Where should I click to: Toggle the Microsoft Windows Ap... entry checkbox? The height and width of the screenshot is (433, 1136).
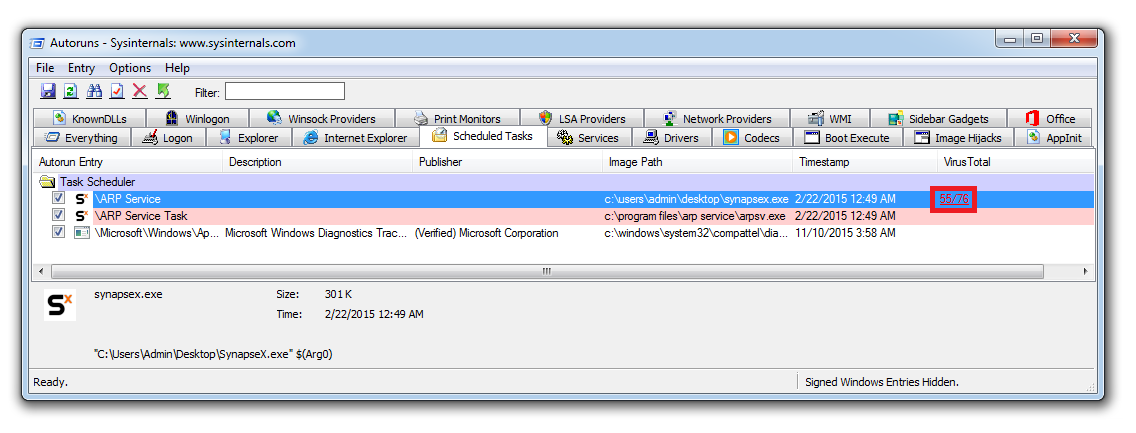pos(59,232)
